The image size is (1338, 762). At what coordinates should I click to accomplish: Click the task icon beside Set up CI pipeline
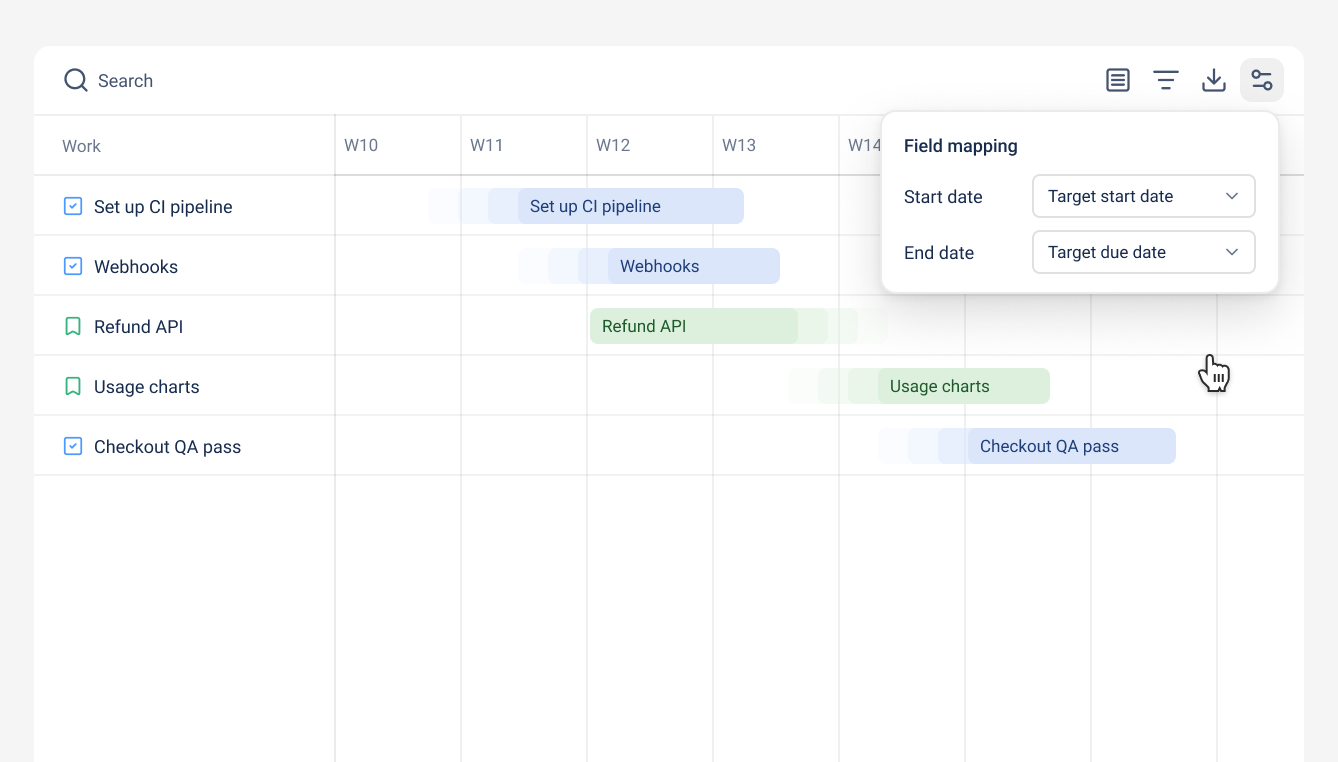(x=73, y=206)
